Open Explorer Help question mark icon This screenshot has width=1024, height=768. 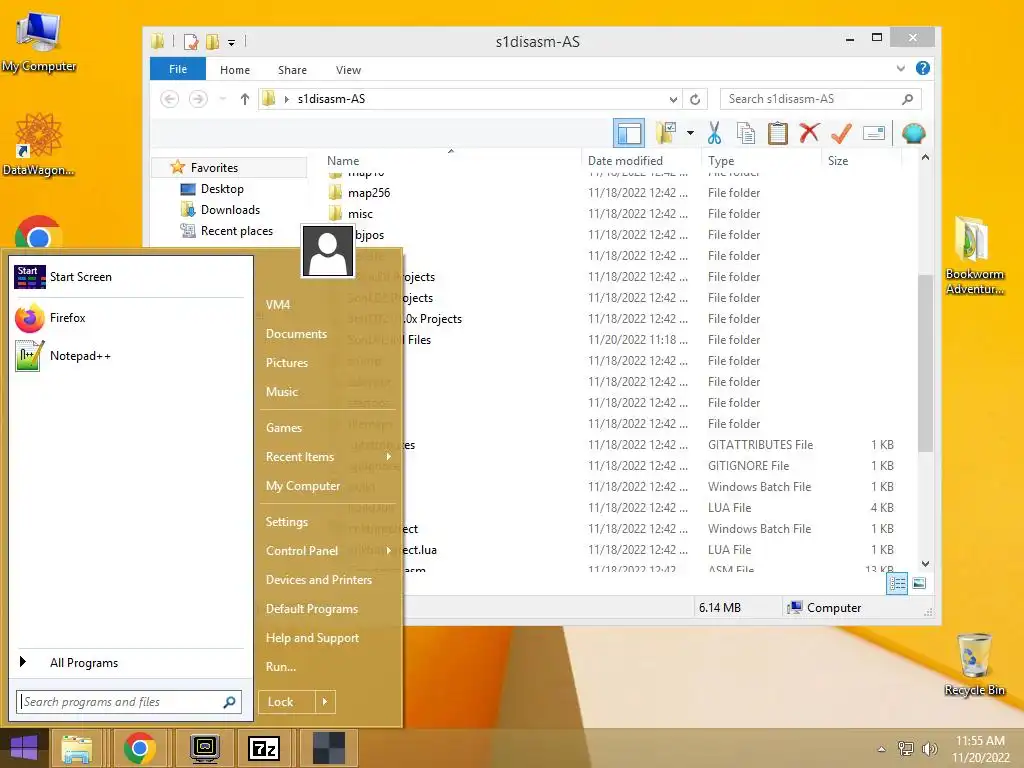pos(922,68)
